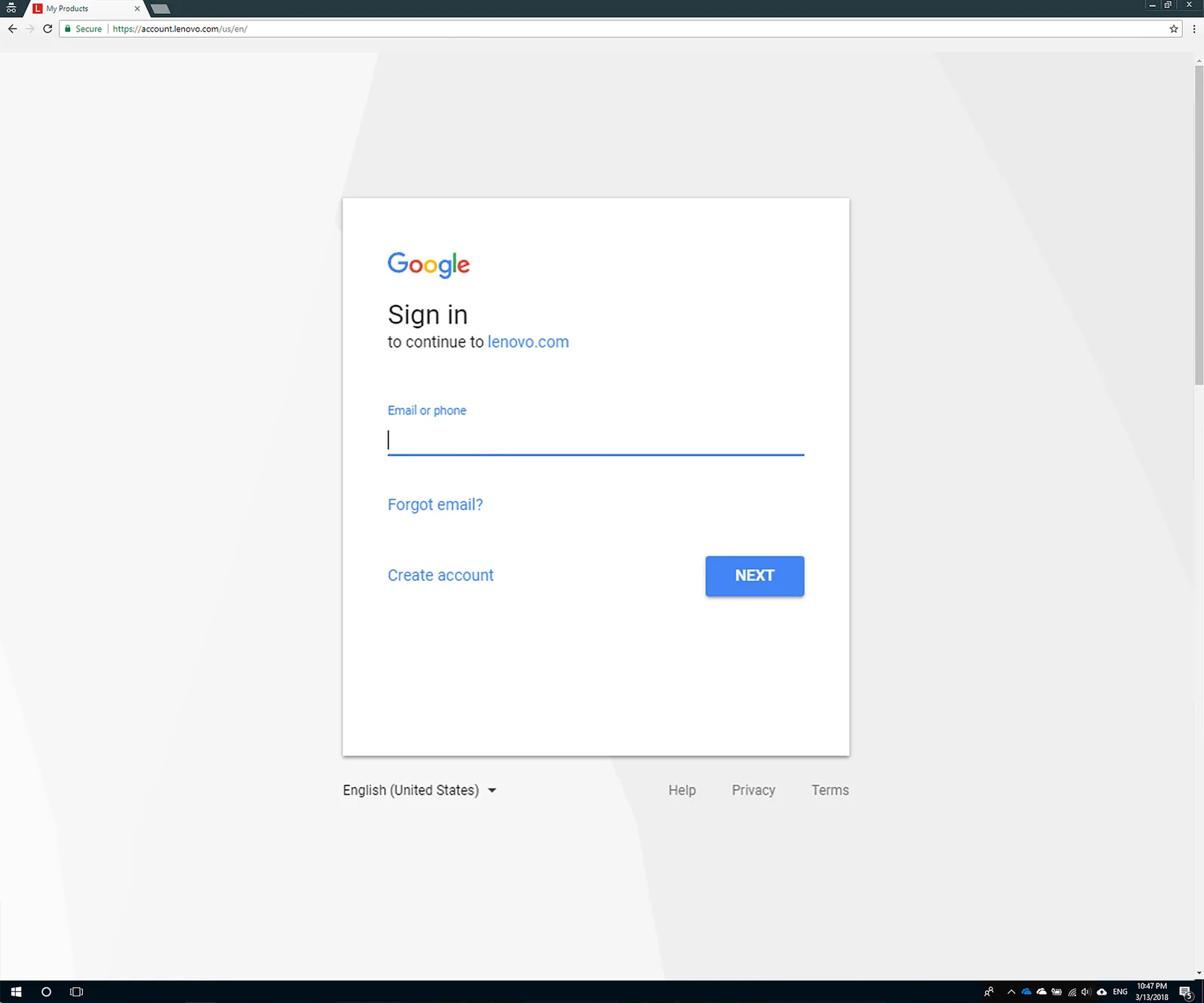Focus the Email or phone field
This screenshot has height=1003, width=1204.
pos(595,440)
